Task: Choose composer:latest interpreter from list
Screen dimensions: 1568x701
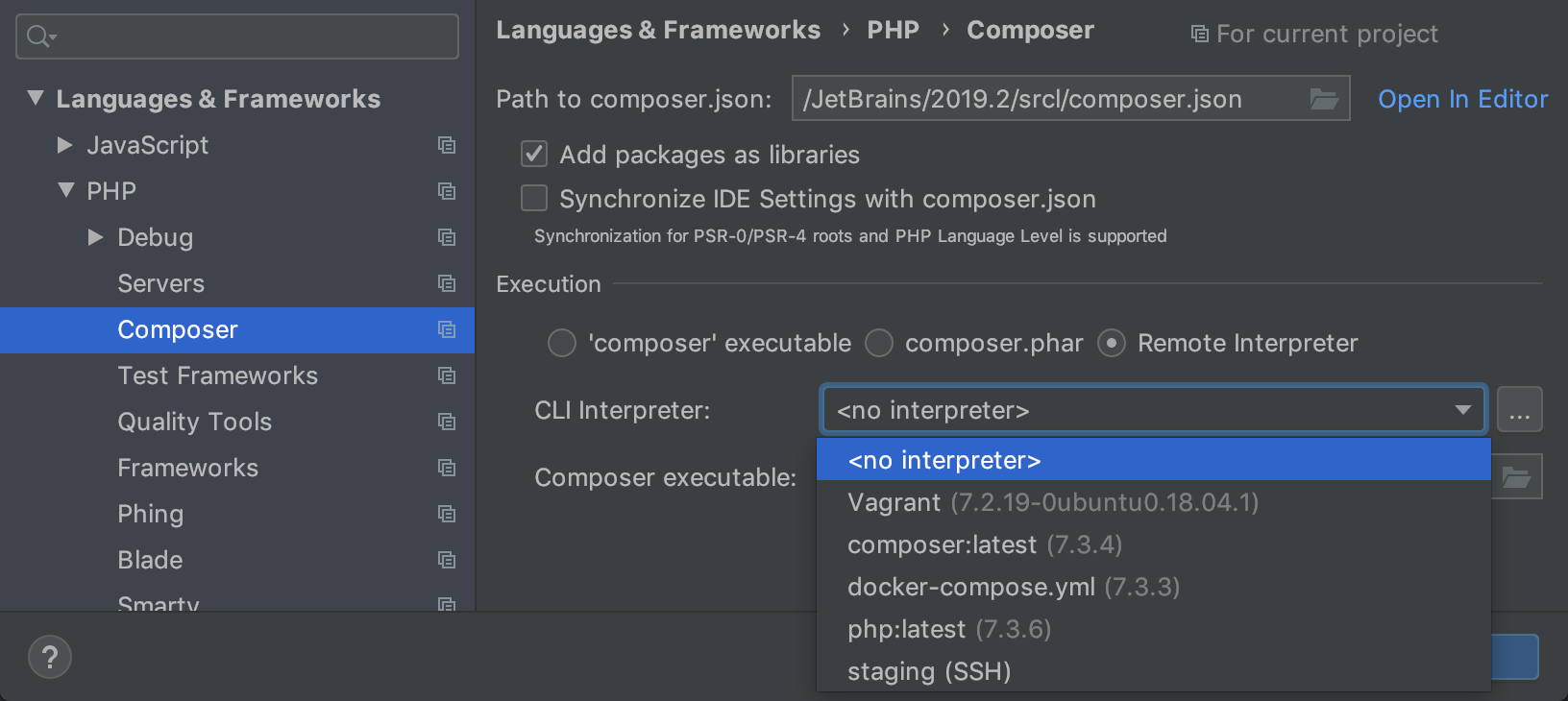Action: (x=1154, y=544)
